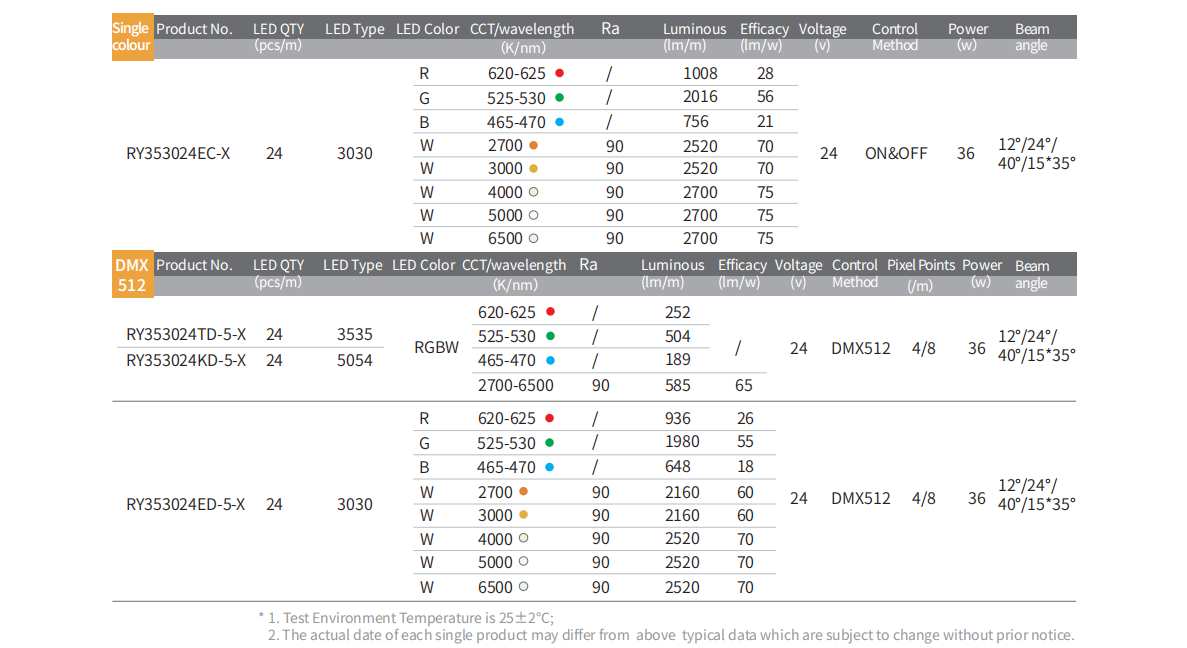Click the Pixel Points column header

(921, 266)
